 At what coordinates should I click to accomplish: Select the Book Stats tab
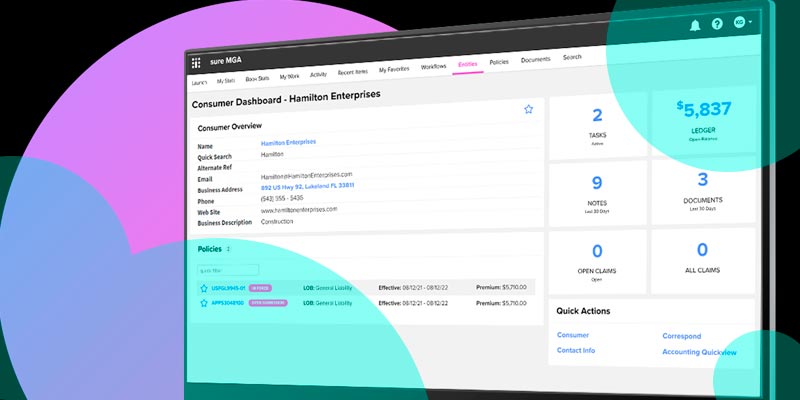click(257, 79)
